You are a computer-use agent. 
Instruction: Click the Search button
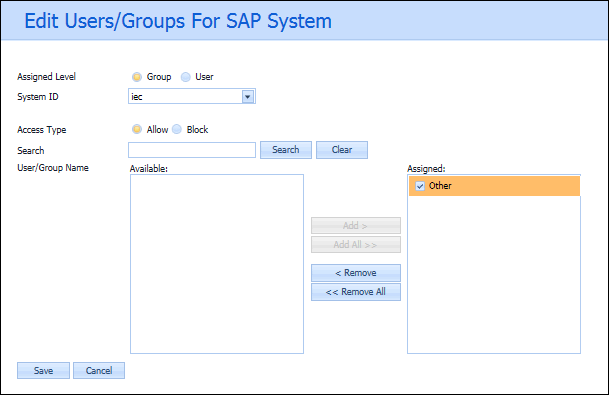(x=286, y=150)
